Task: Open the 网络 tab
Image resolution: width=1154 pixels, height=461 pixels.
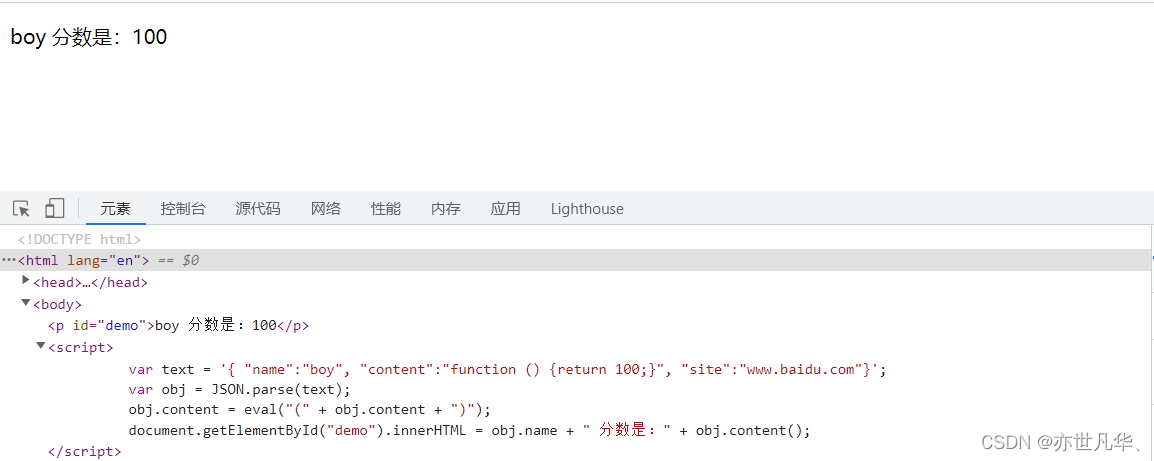Action: [x=326, y=209]
